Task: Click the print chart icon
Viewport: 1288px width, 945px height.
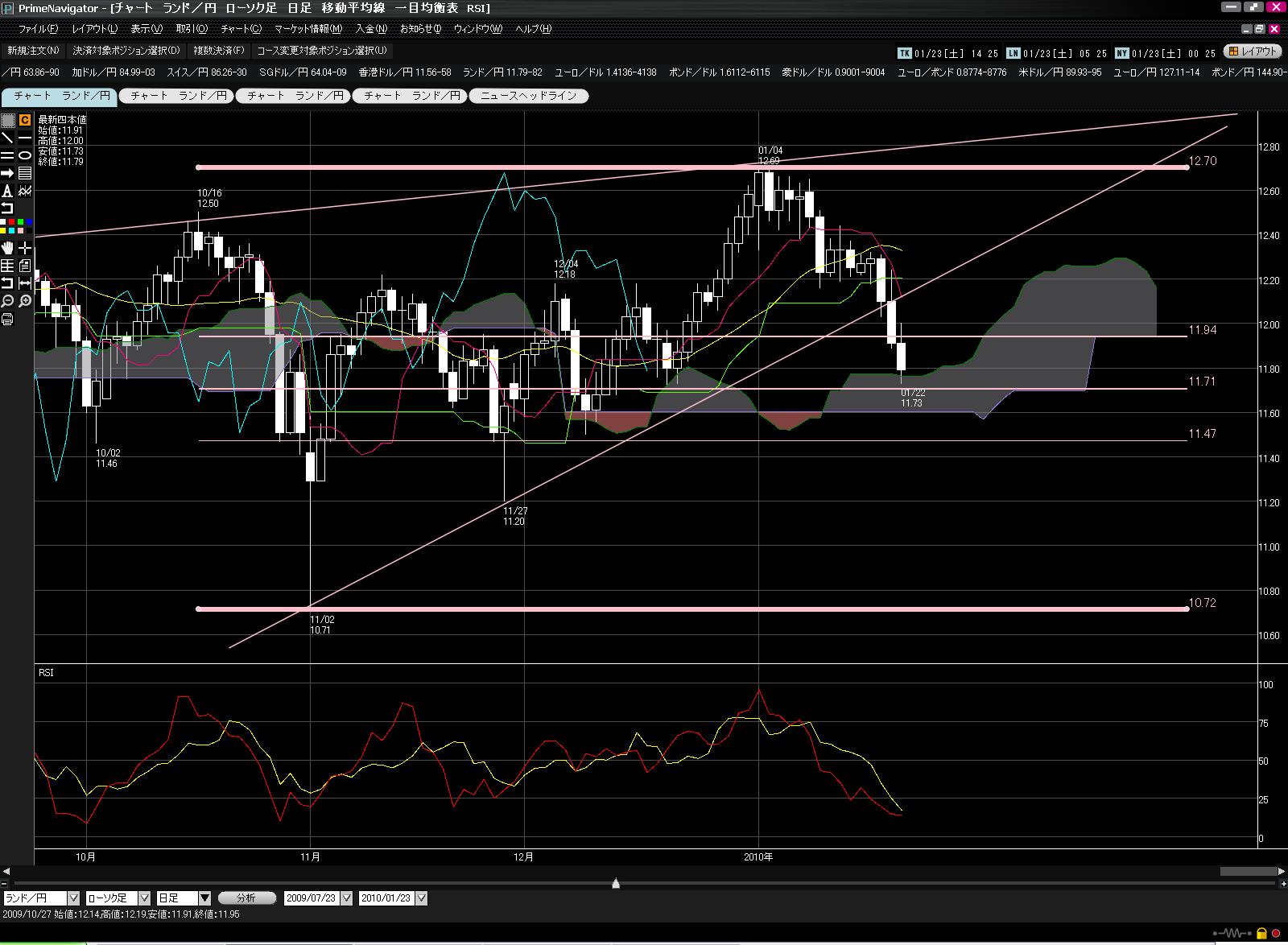Action: tap(7, 319)
